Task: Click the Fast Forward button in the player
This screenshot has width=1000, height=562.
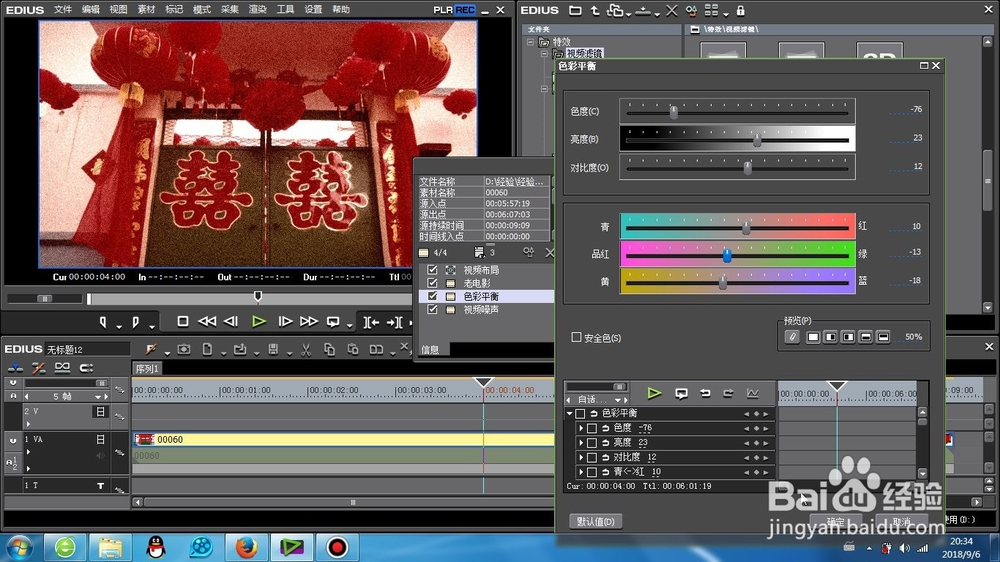Action: tap(309, 322)
